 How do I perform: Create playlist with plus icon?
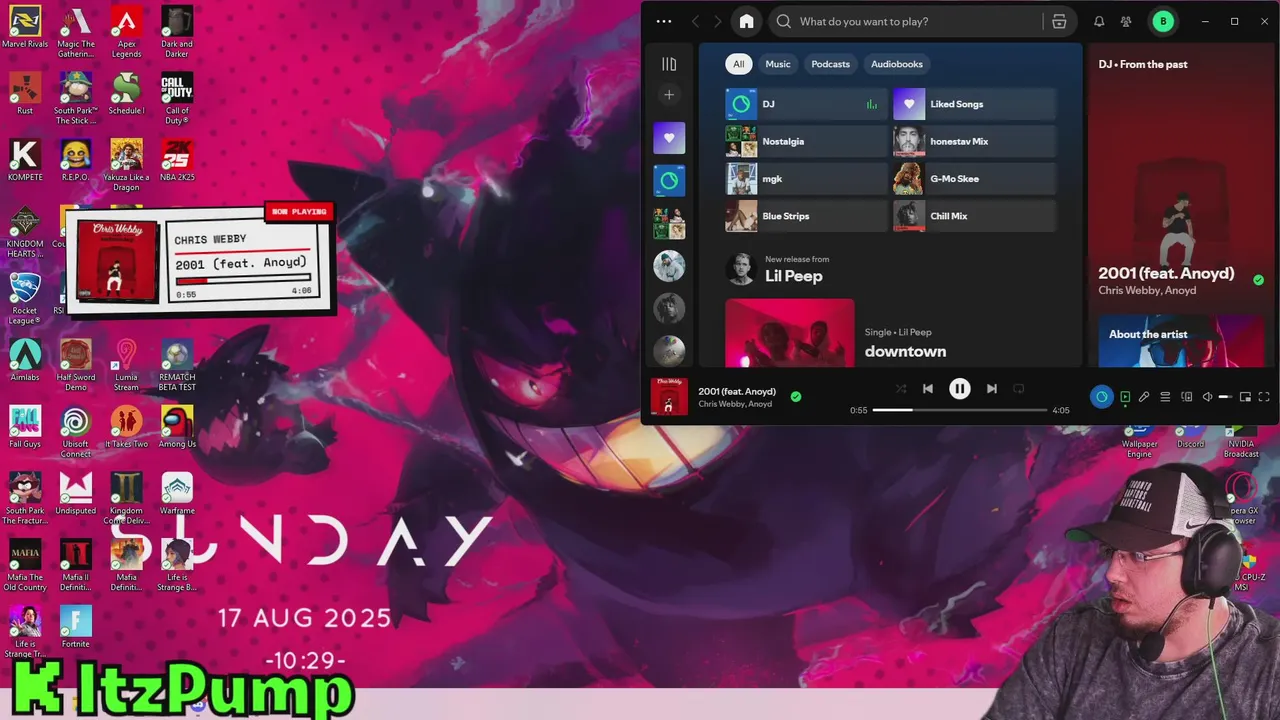tap(669, 95)
